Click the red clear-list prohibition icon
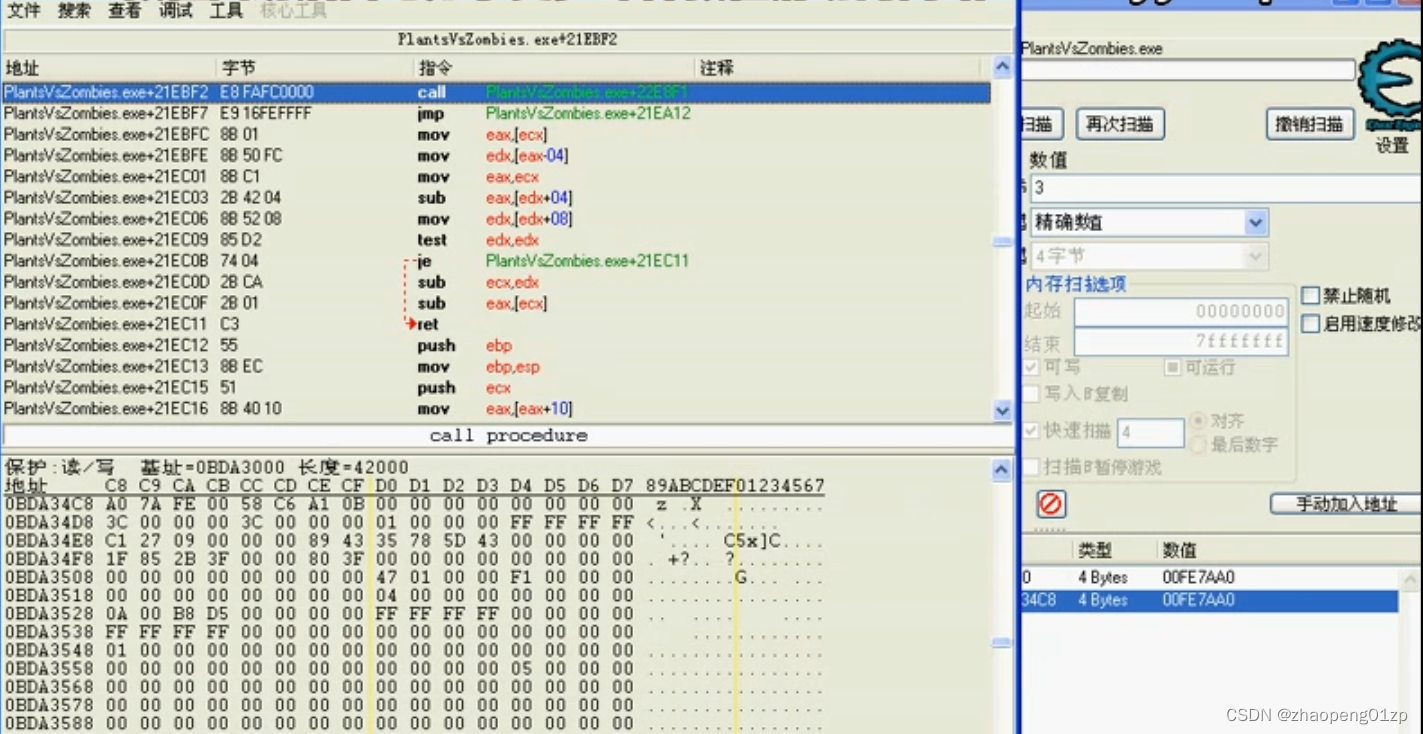The image size is (1423, 734). tap(1050, 503)
